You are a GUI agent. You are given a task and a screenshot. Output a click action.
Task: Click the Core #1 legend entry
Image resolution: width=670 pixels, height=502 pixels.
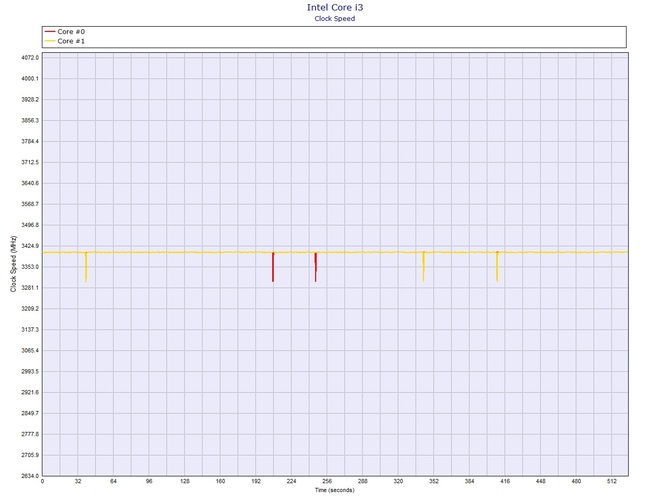pyautogui.click(x=65, y=41)
